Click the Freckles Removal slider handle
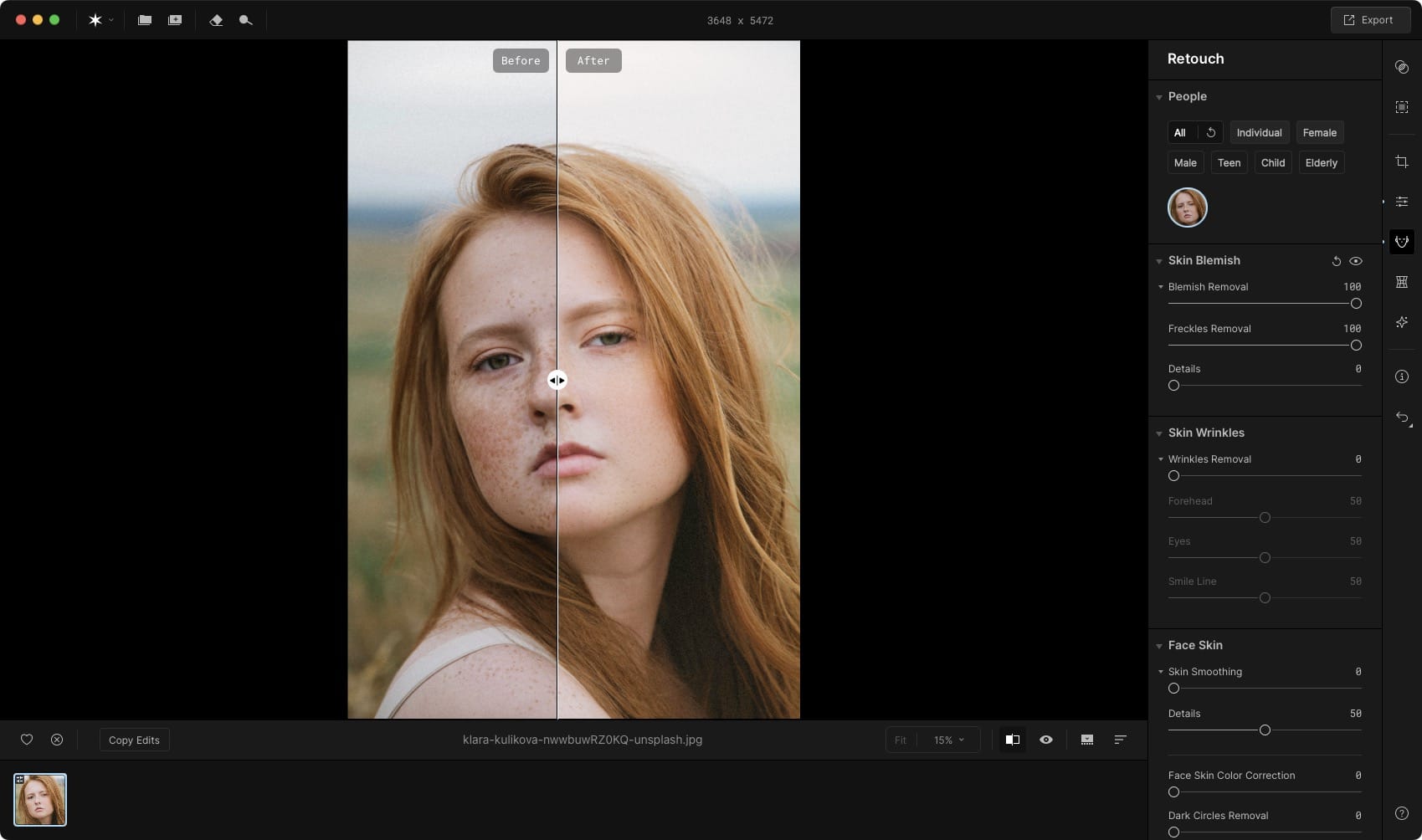This screenshot has height=840, width=1422. click(1356, 346)
